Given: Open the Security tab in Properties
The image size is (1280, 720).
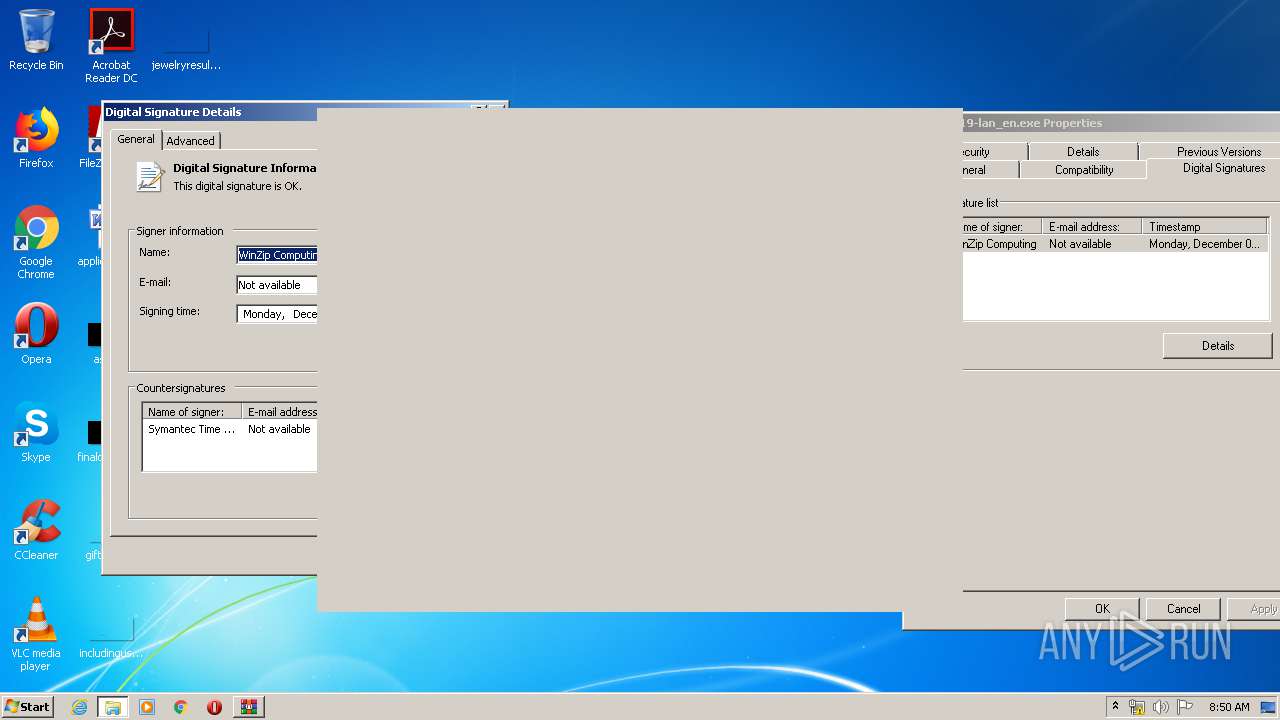Looking at the screenshot, I should click(x=994, y=152).
